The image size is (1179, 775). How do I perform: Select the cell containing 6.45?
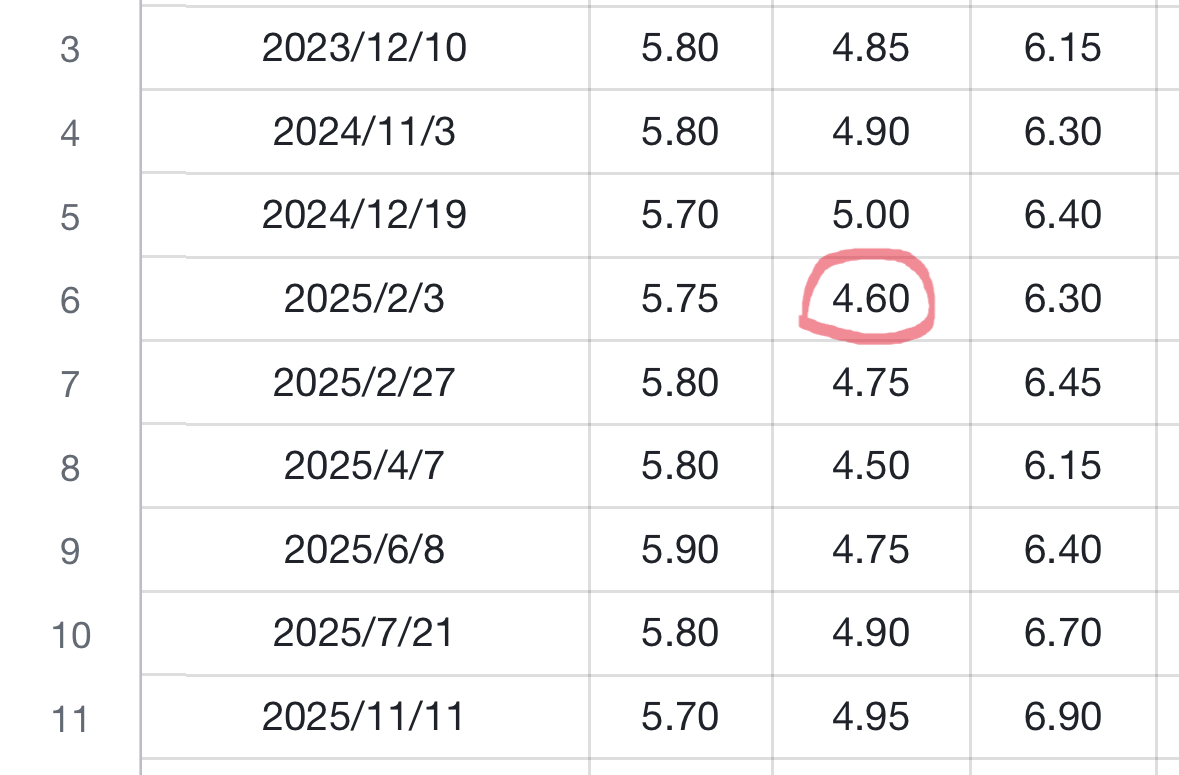(x=1063, y=383)
